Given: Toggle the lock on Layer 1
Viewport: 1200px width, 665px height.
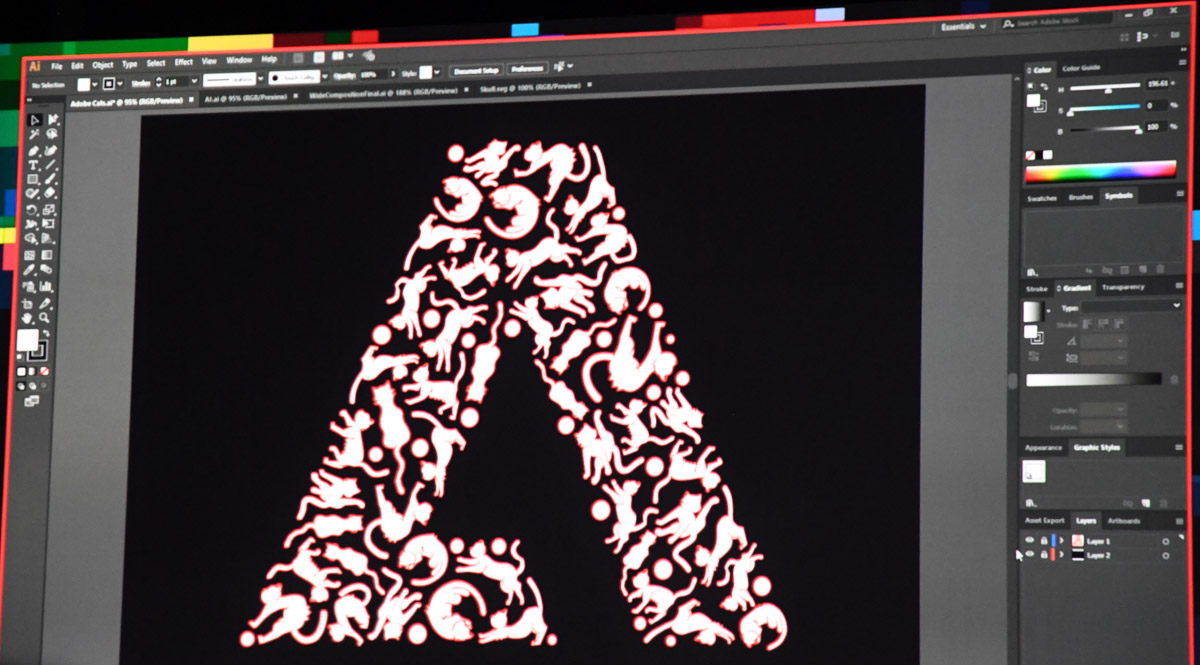Looking at the screenshot, I should [x=1043, y=541].
